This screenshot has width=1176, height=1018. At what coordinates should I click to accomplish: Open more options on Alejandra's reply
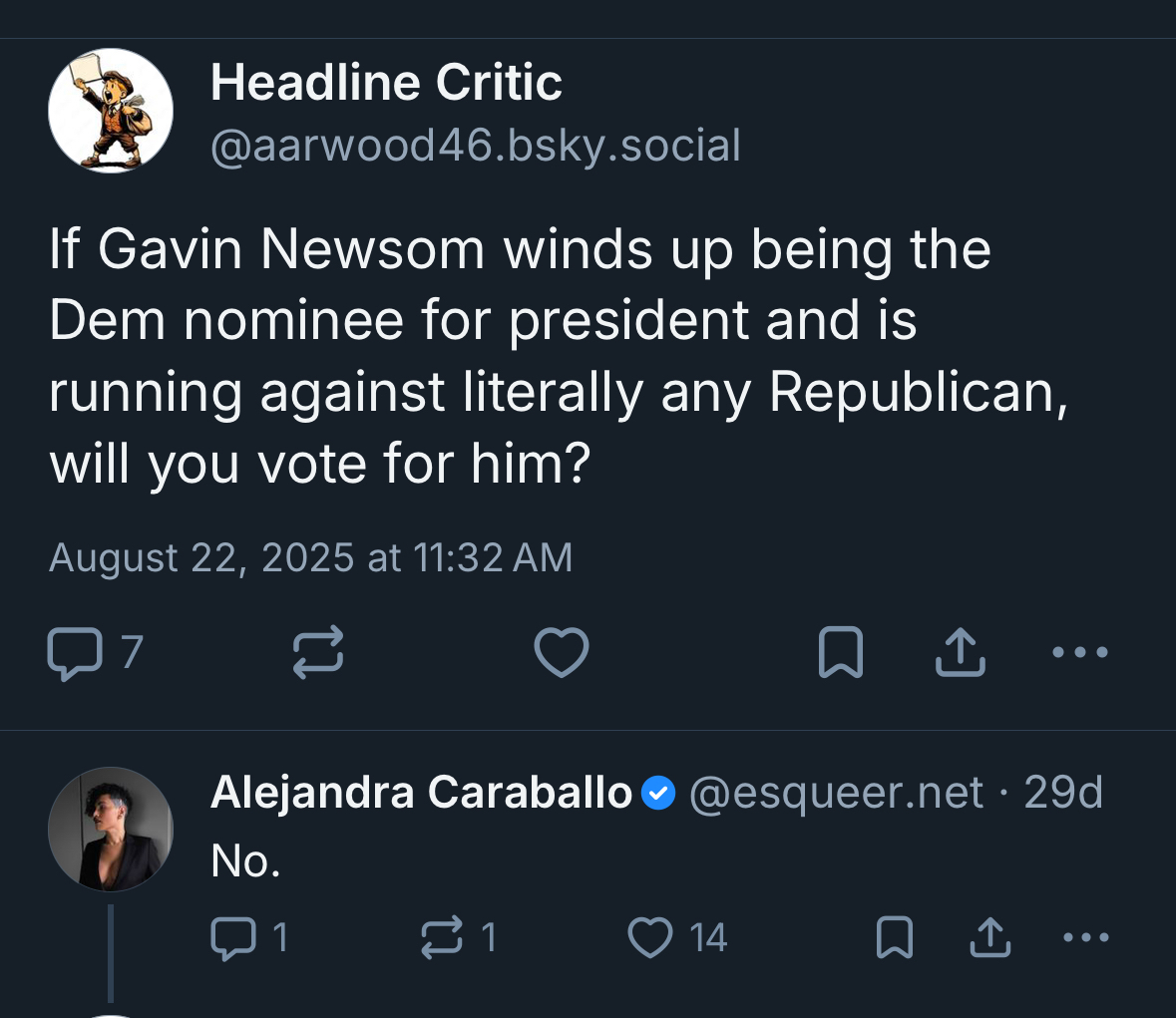click(1086, 938)
